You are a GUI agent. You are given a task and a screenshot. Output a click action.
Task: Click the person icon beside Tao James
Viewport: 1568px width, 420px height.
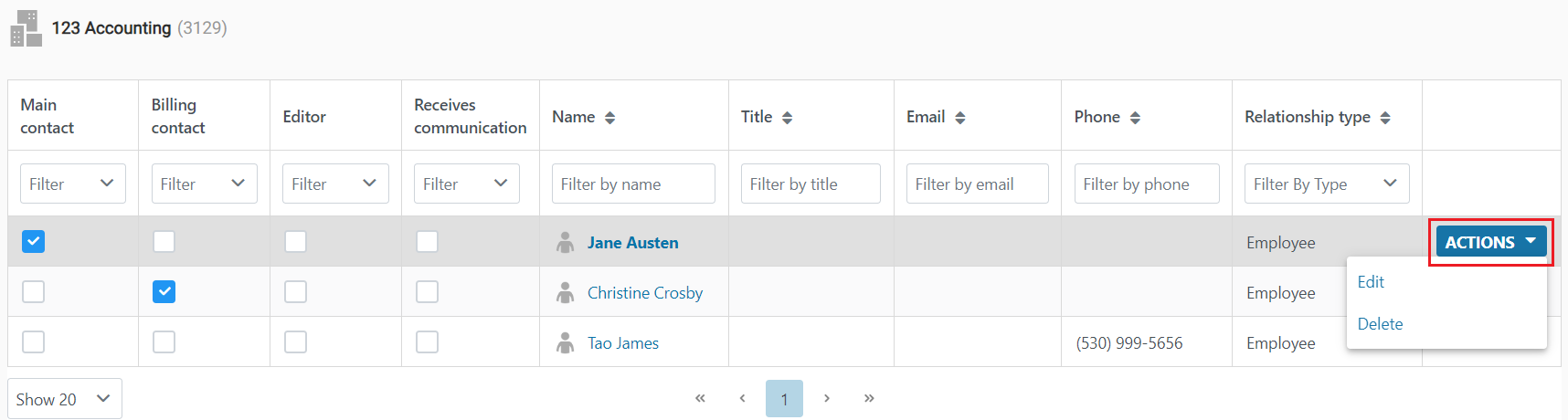[566, 342]
